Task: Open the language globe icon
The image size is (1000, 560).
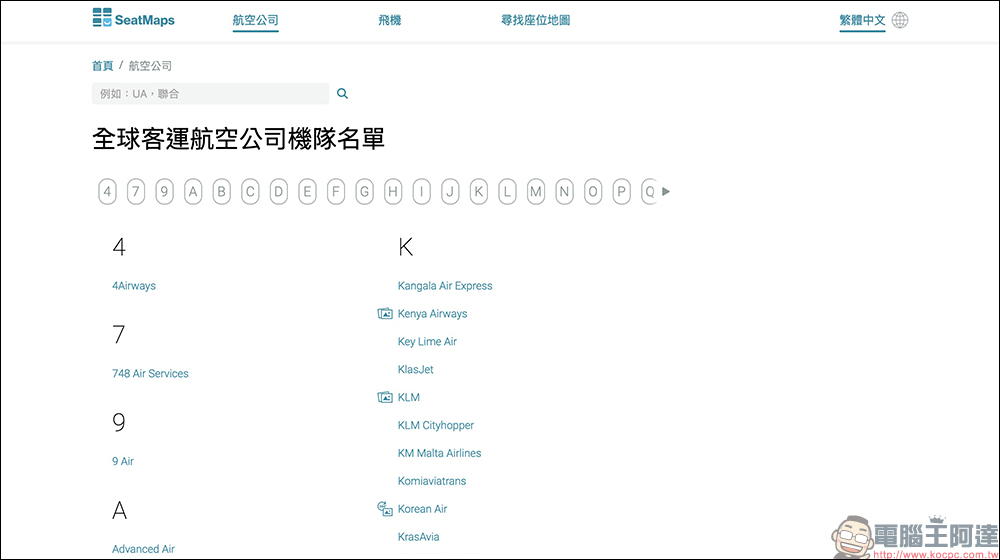Action: [900, 20]
